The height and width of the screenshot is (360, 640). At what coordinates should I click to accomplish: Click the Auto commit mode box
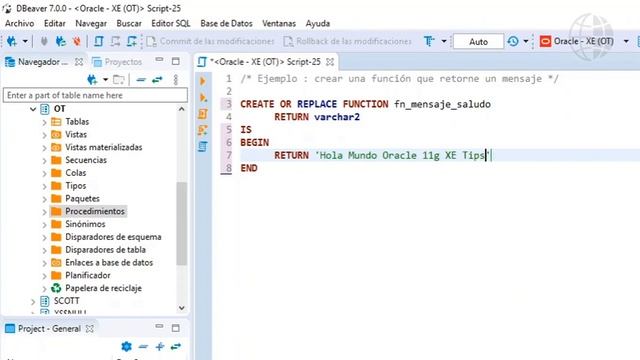point(478,42)
